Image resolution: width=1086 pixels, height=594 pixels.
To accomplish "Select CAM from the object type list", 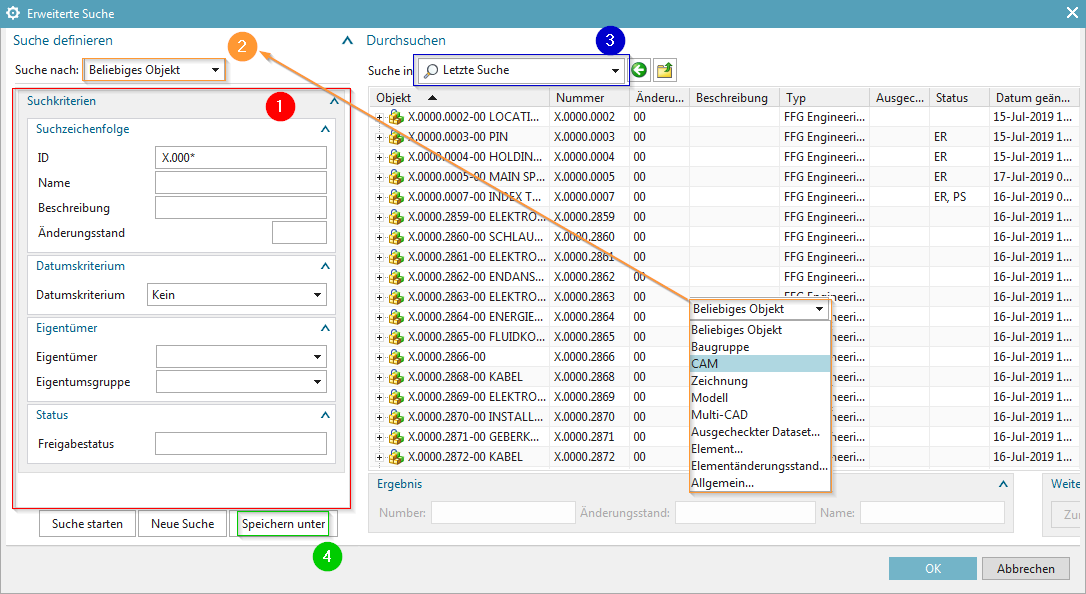I will pyautogui.click(x=705, y=364).
